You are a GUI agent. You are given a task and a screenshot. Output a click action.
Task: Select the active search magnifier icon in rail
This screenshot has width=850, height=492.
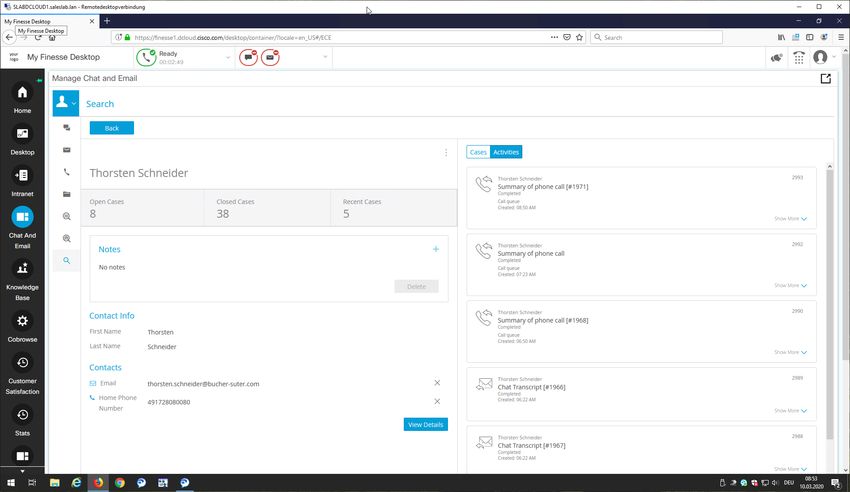[x=67, y=261]
